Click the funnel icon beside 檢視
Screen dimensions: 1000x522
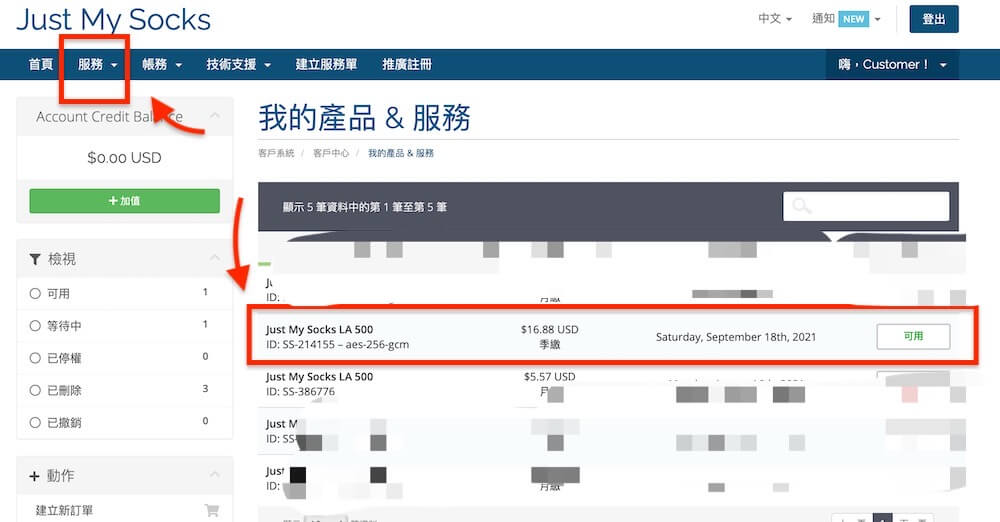pos(35,259)
